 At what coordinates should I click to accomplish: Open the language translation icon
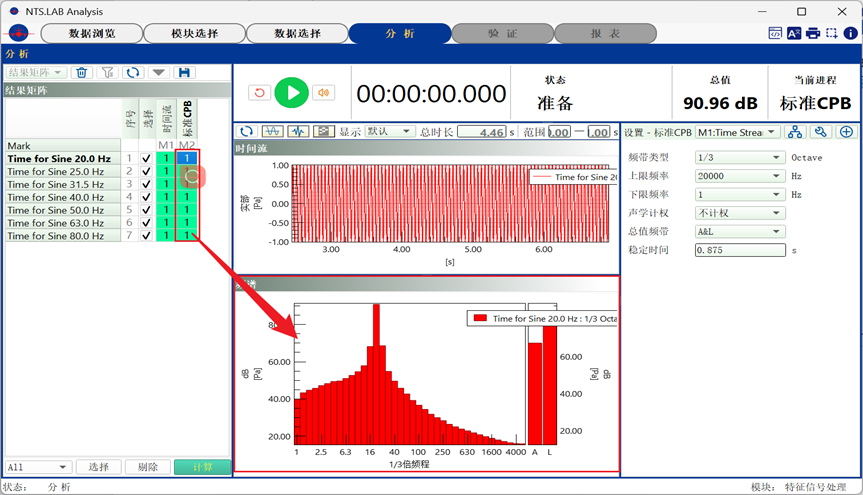794,33
